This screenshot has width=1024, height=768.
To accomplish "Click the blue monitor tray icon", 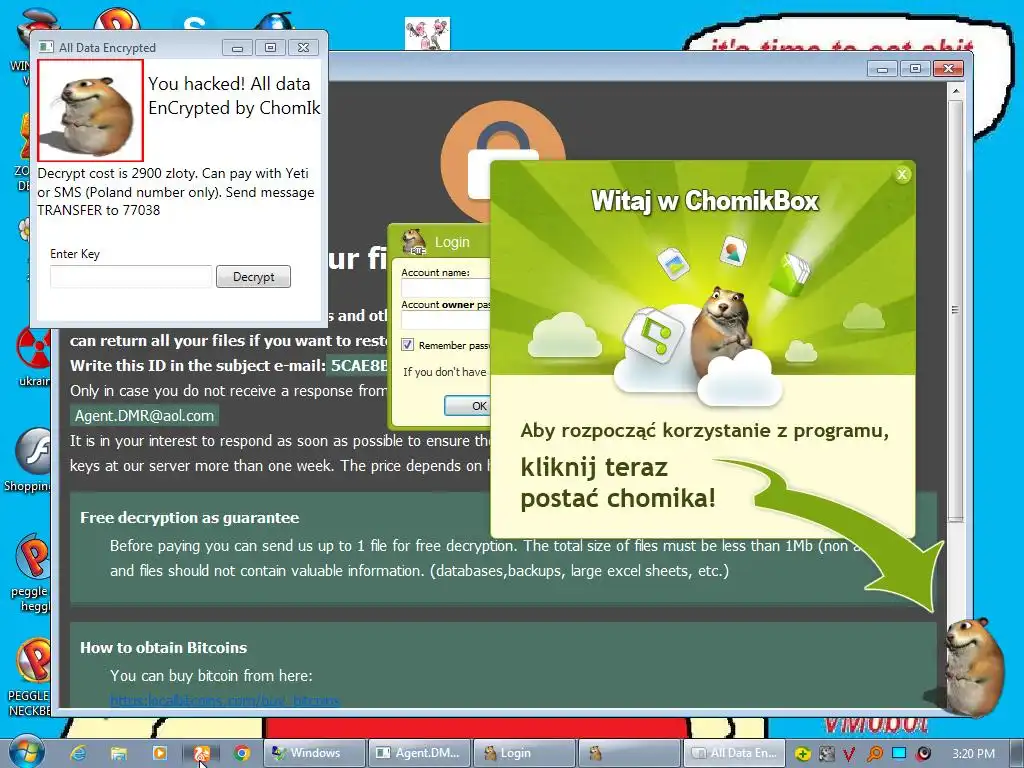I will (x=899, y=753).
